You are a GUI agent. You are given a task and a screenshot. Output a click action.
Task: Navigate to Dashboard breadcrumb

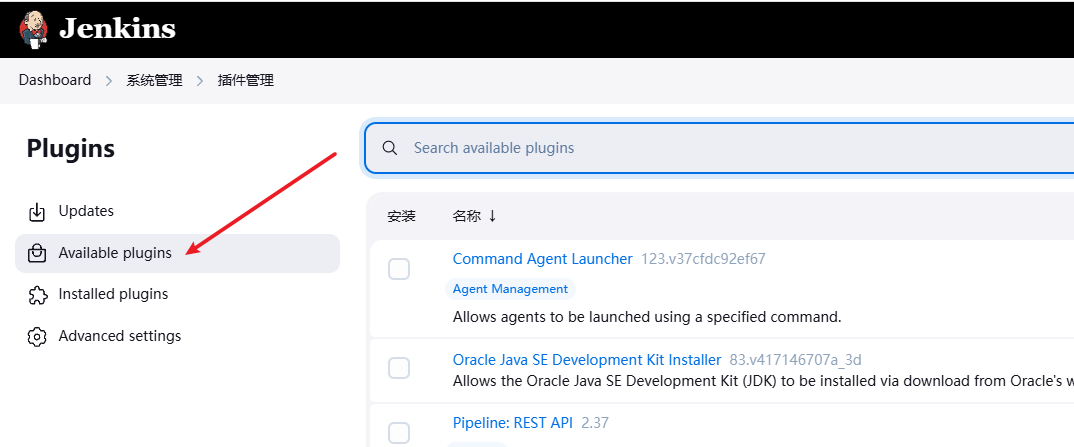pyautogui.click(x=55, y=80)
